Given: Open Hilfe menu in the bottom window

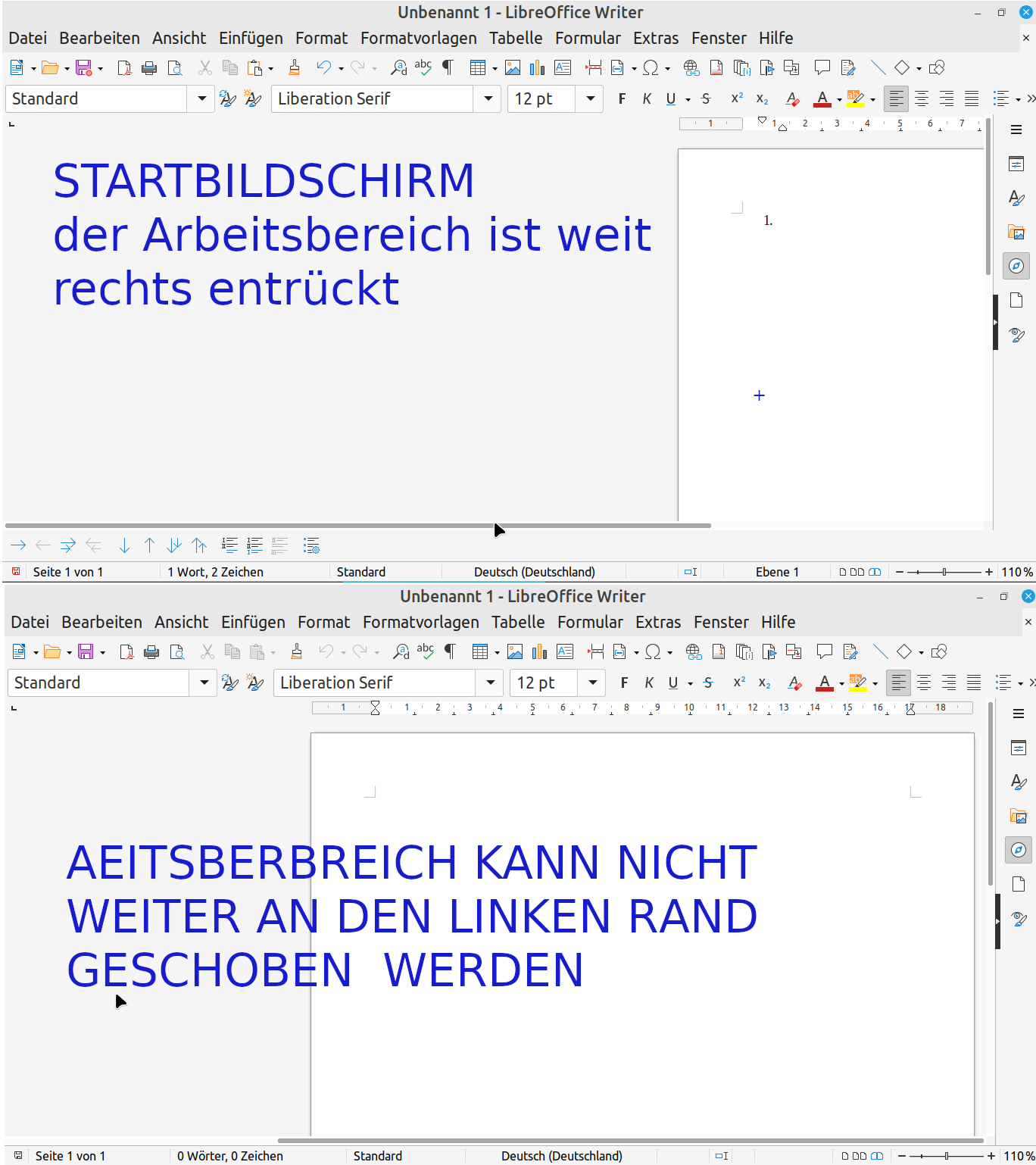Looking at the screenshot, I should point(779,622).
